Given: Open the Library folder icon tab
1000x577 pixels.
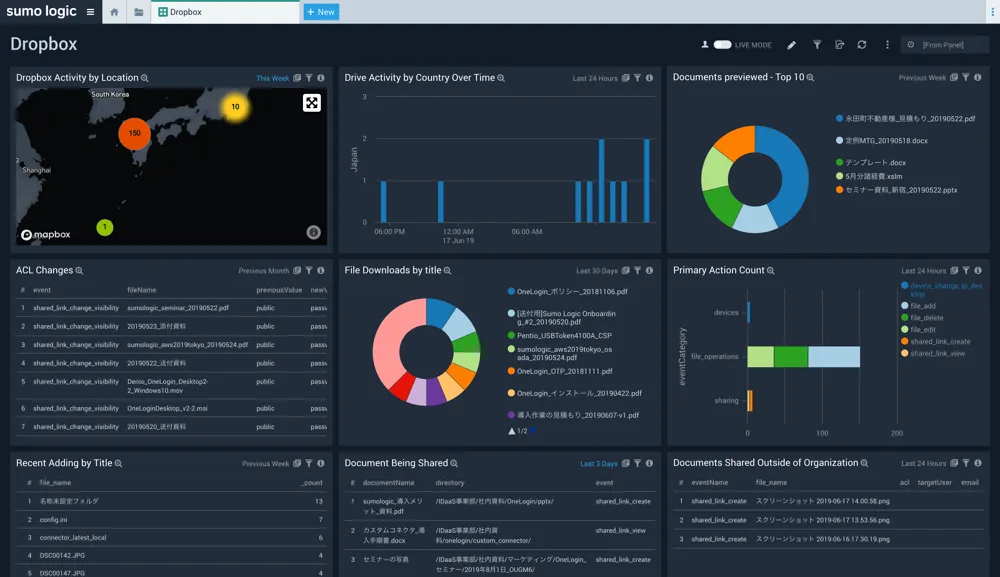Looking at the screenshot, I should pos(139,12).
